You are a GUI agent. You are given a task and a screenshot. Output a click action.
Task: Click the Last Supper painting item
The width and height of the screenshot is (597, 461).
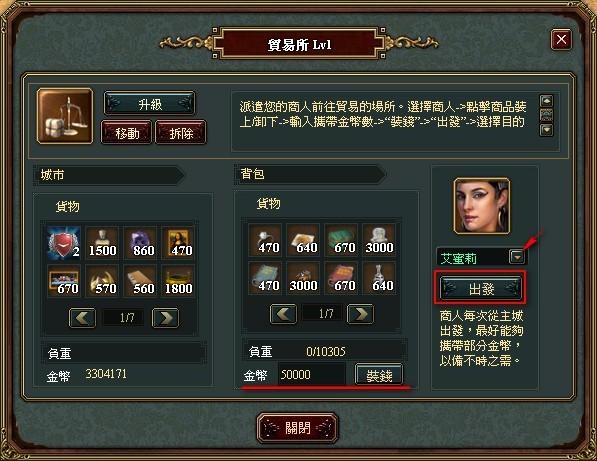[x=64, y=281]
